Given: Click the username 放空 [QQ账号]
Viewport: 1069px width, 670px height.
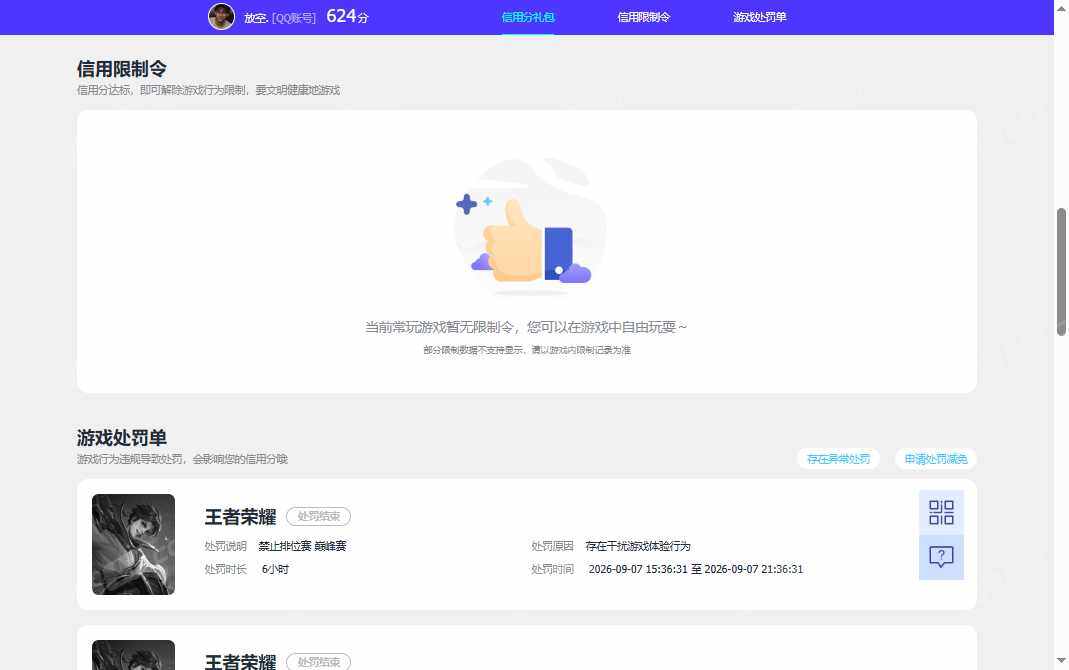Looking at the screenshot, I should [x=280, y=18].
